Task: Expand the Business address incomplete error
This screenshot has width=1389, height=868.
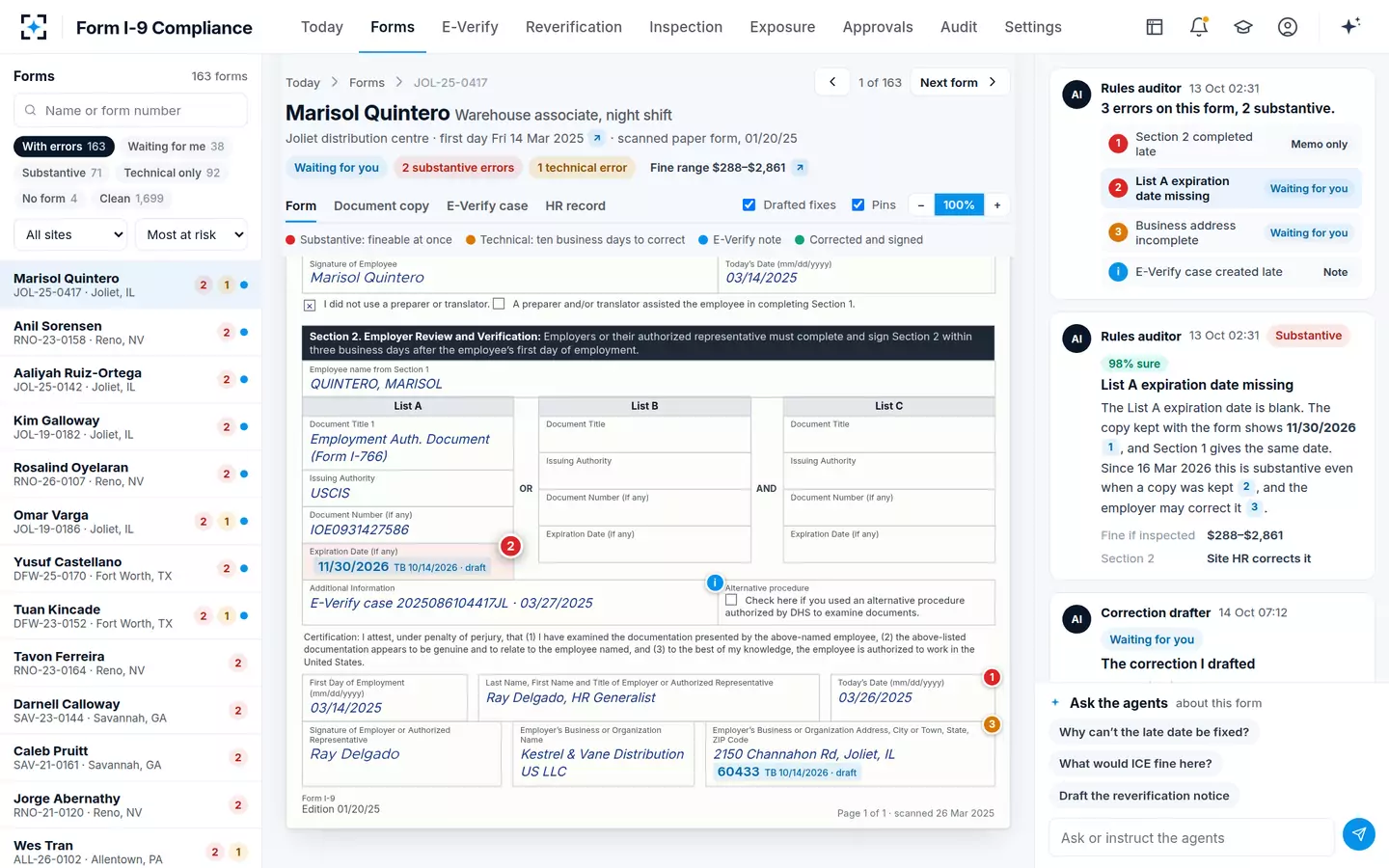Action: (x=1231, y=233)
